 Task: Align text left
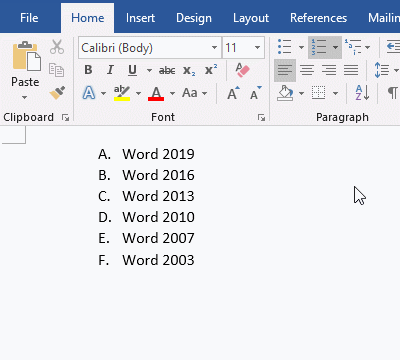click(x=285, y=70)
